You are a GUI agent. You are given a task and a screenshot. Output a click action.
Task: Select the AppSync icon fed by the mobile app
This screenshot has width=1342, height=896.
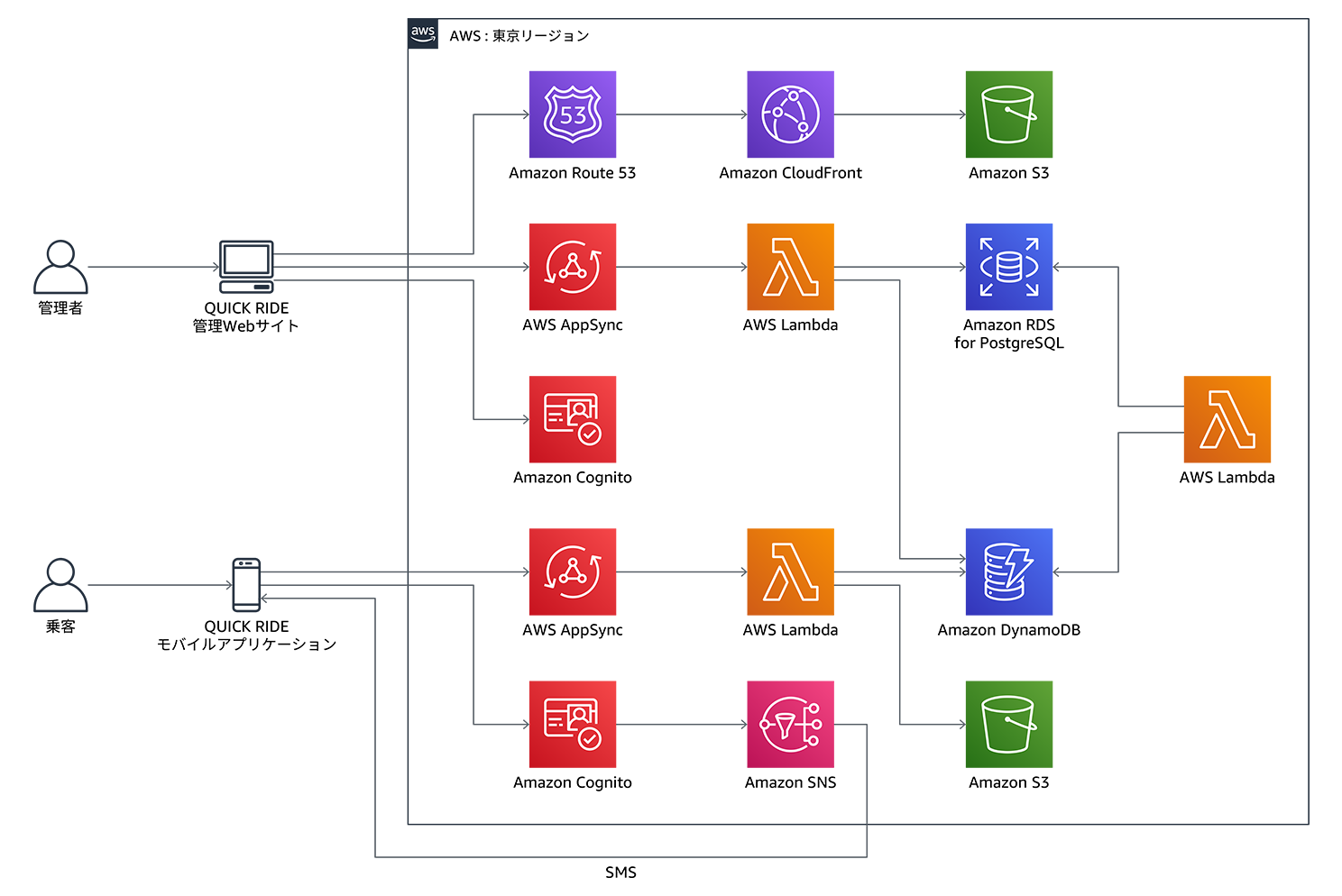[572, 571]
